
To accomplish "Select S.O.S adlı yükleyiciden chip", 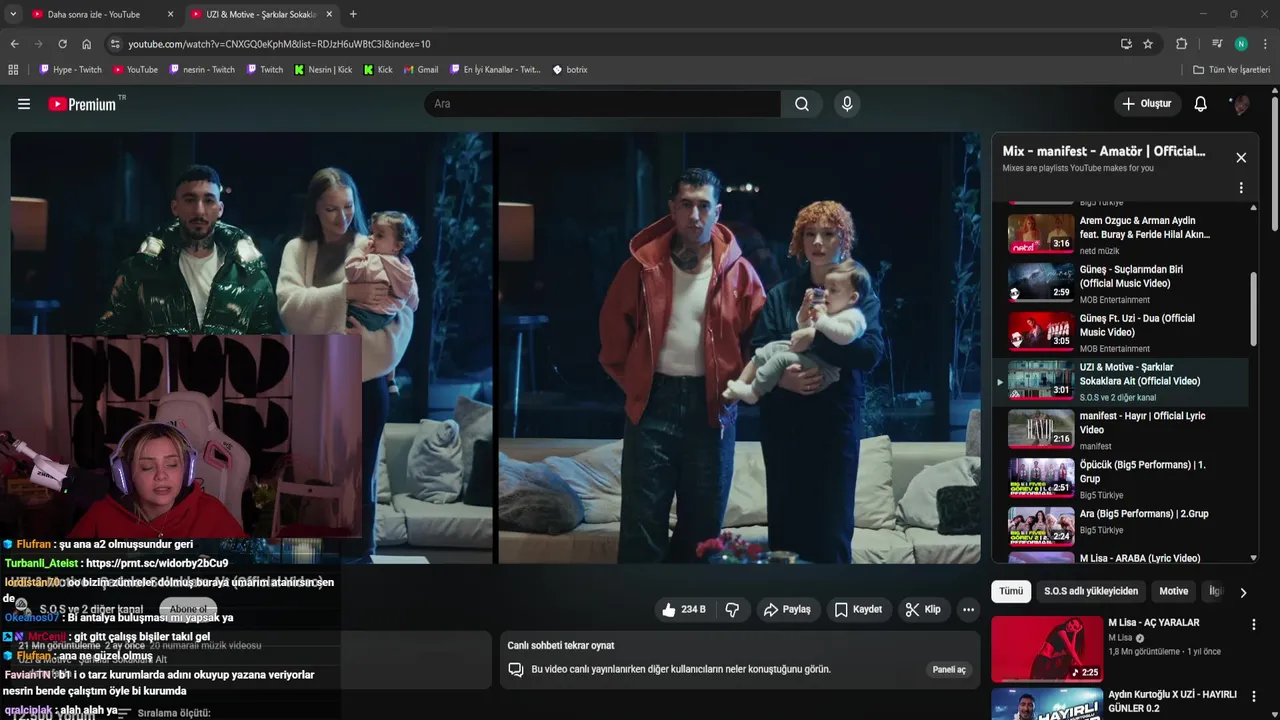I will tap(1091, 591).
